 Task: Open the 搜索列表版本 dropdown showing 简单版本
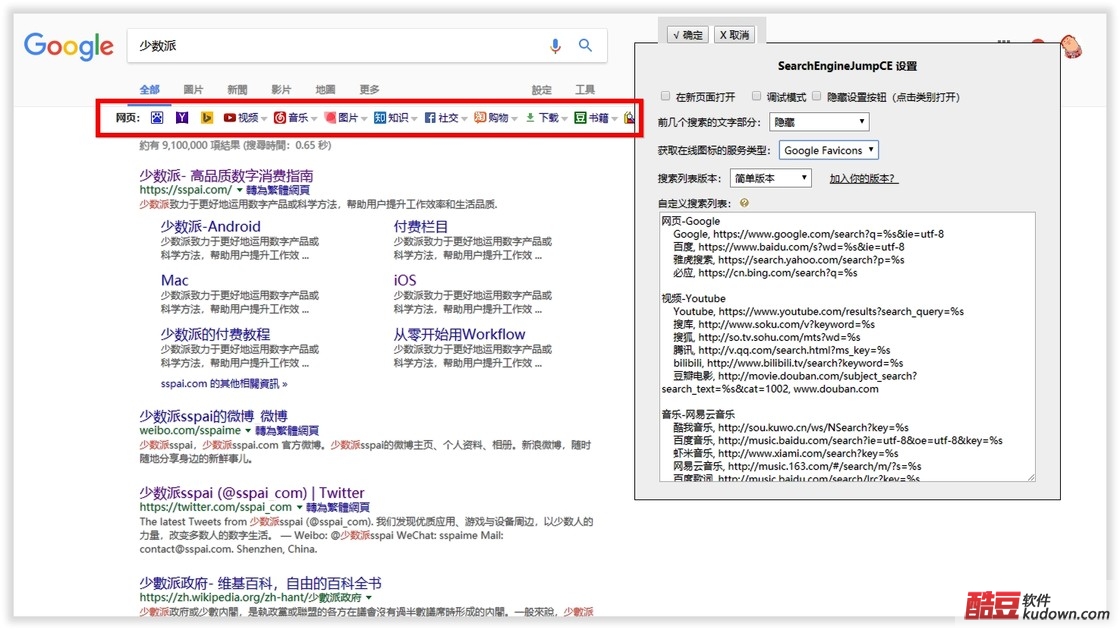coord(771,178)
